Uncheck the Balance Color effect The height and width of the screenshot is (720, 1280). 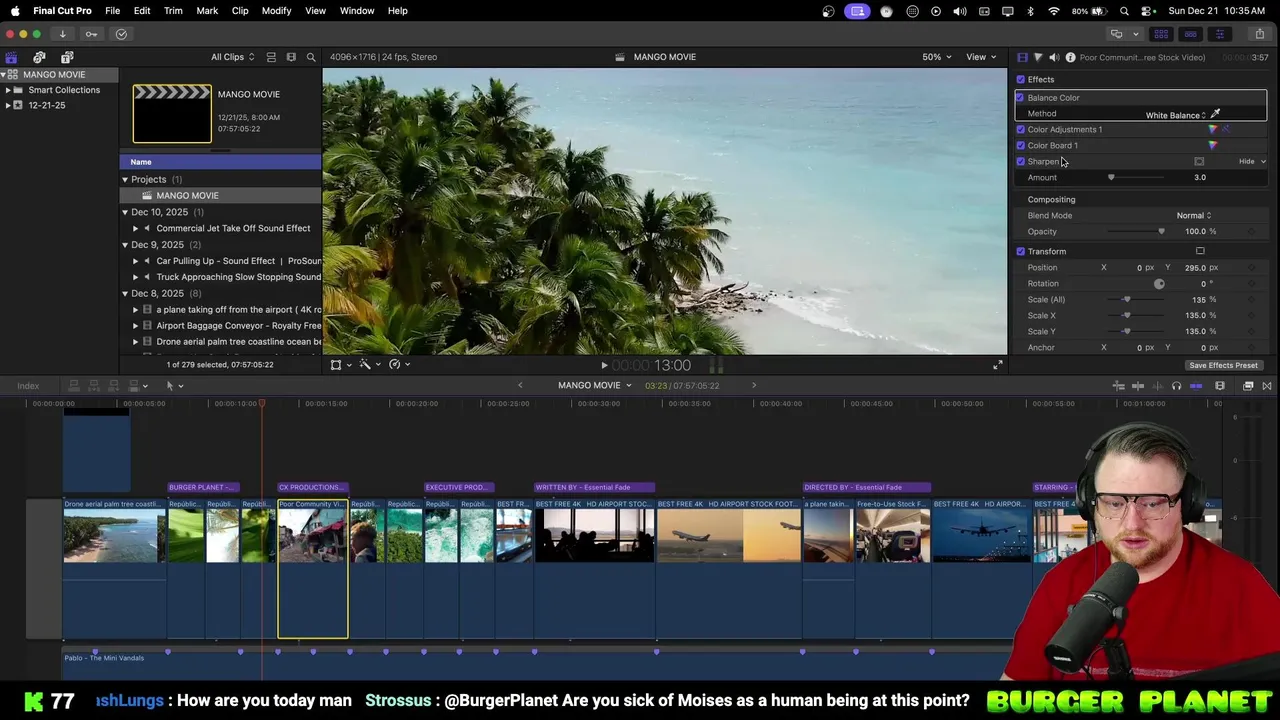tap(1020, 97)
